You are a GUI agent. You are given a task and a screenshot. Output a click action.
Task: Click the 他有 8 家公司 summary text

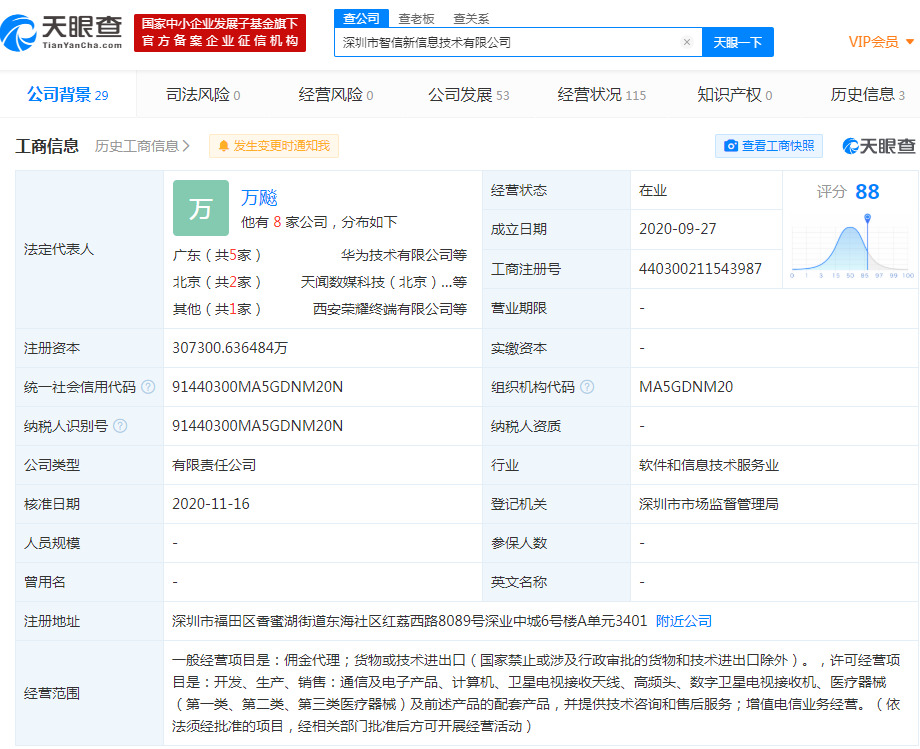[x=319, y=222]
